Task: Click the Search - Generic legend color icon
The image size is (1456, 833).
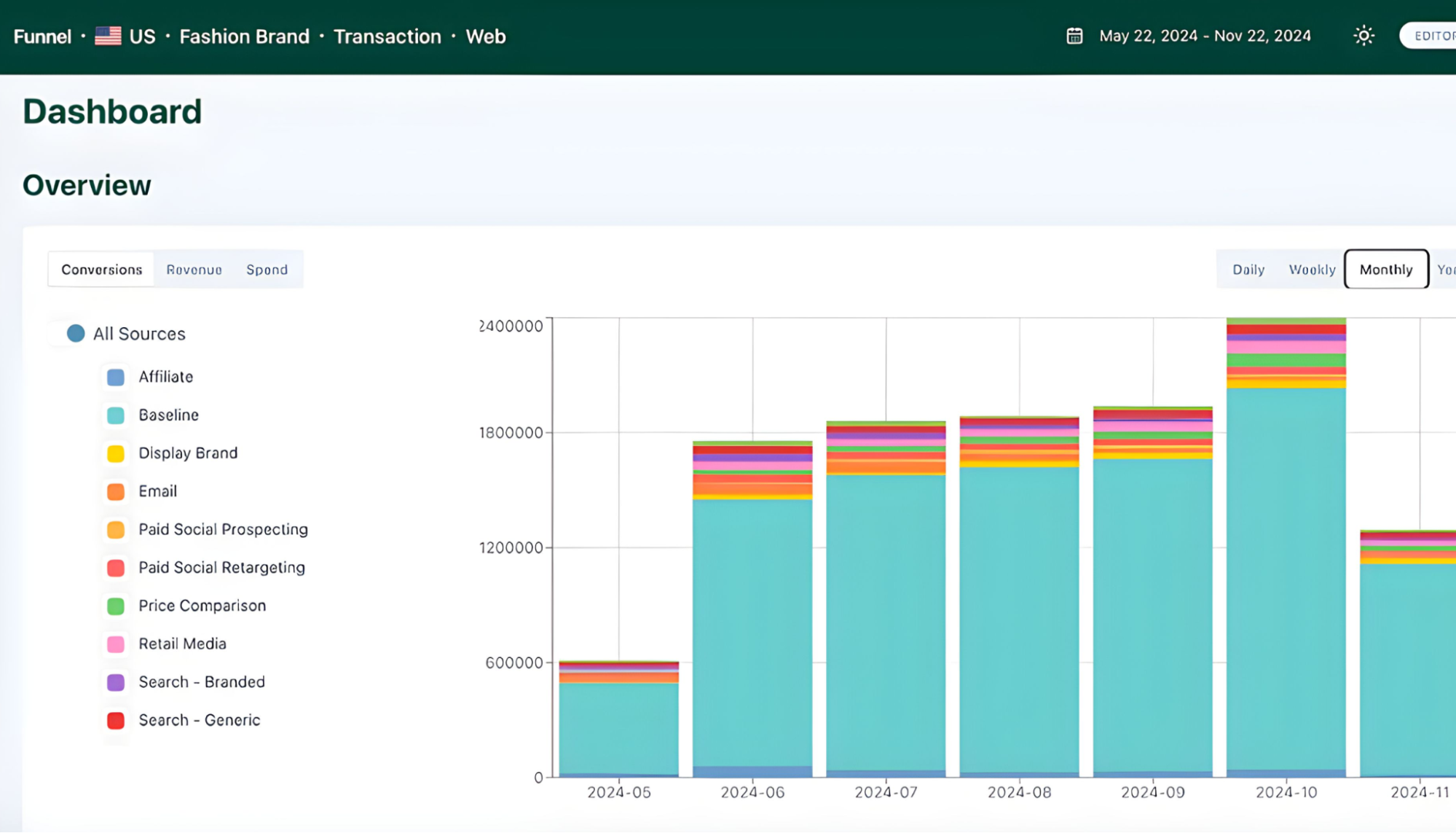Action: (x=115, y=720)
